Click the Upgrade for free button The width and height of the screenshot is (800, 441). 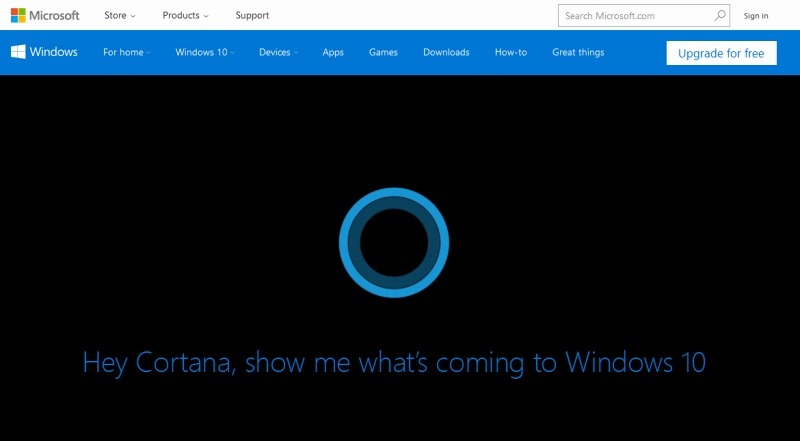(x=721, y=53)
